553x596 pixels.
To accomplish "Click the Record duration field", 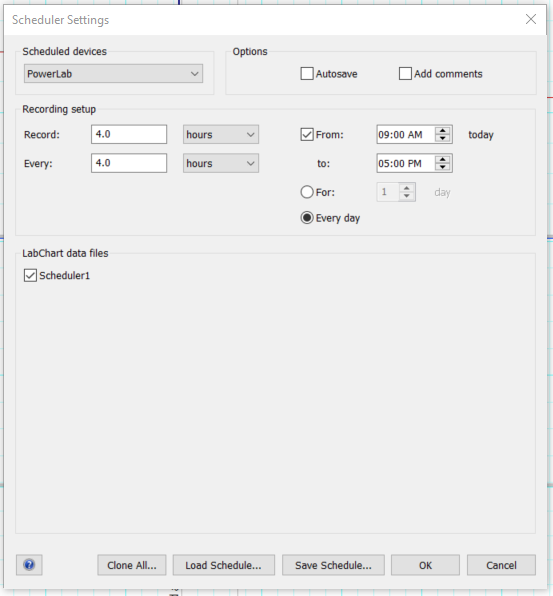I will tap(129, 134).
